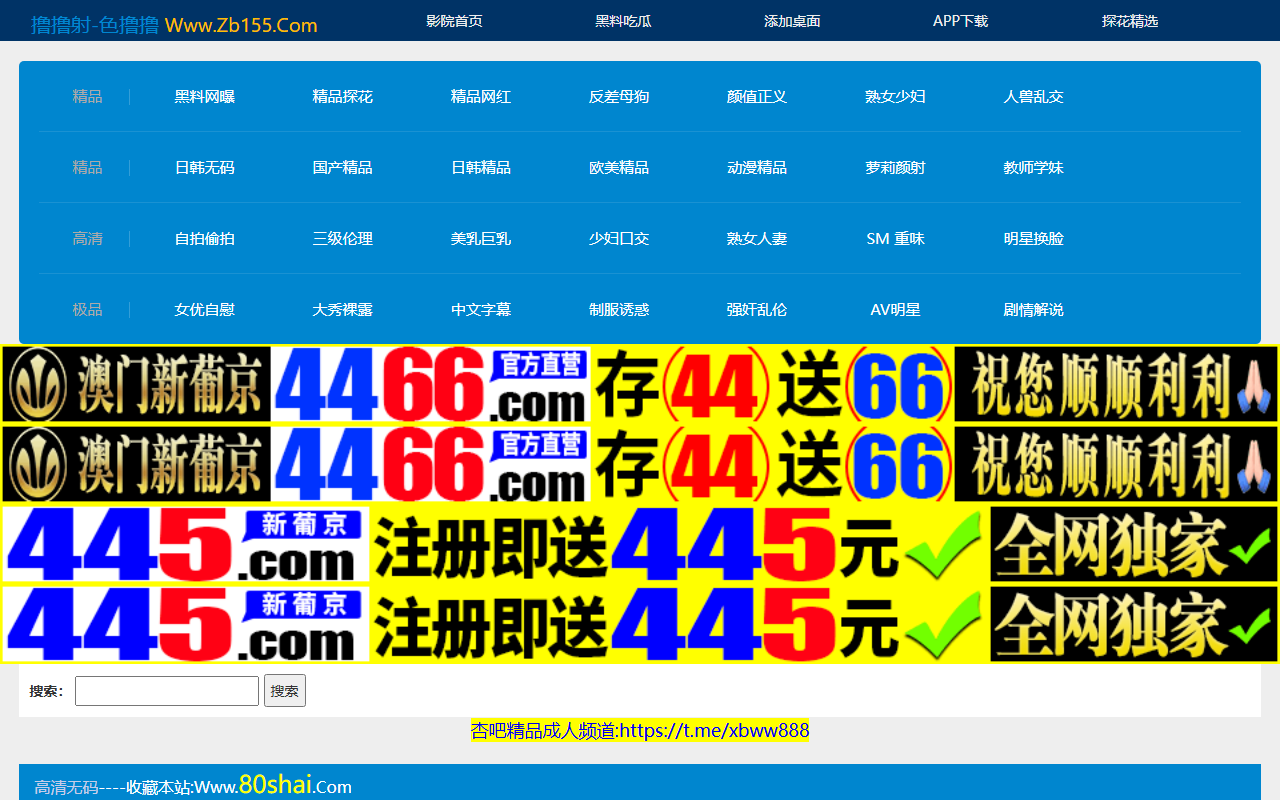This screenshot has width=1280, height=800.
Task: Open the 自拍偷拍 category
Action: pos(205,239)
